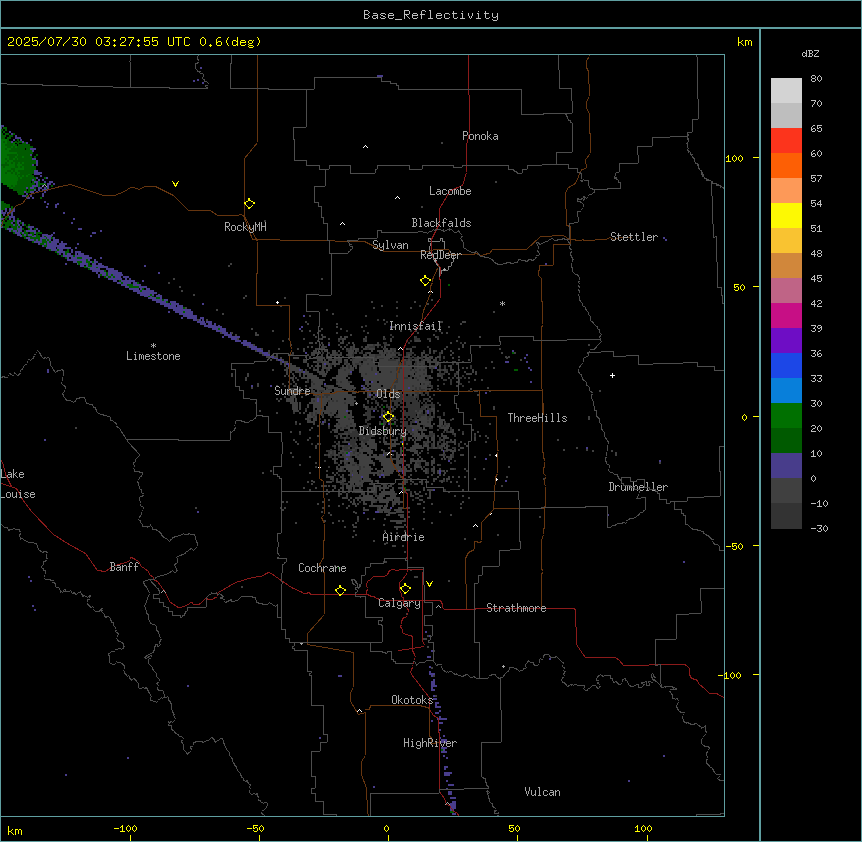Click the Lake Louise label
This screenshot has width=862, height=842.
coord(18,484)
